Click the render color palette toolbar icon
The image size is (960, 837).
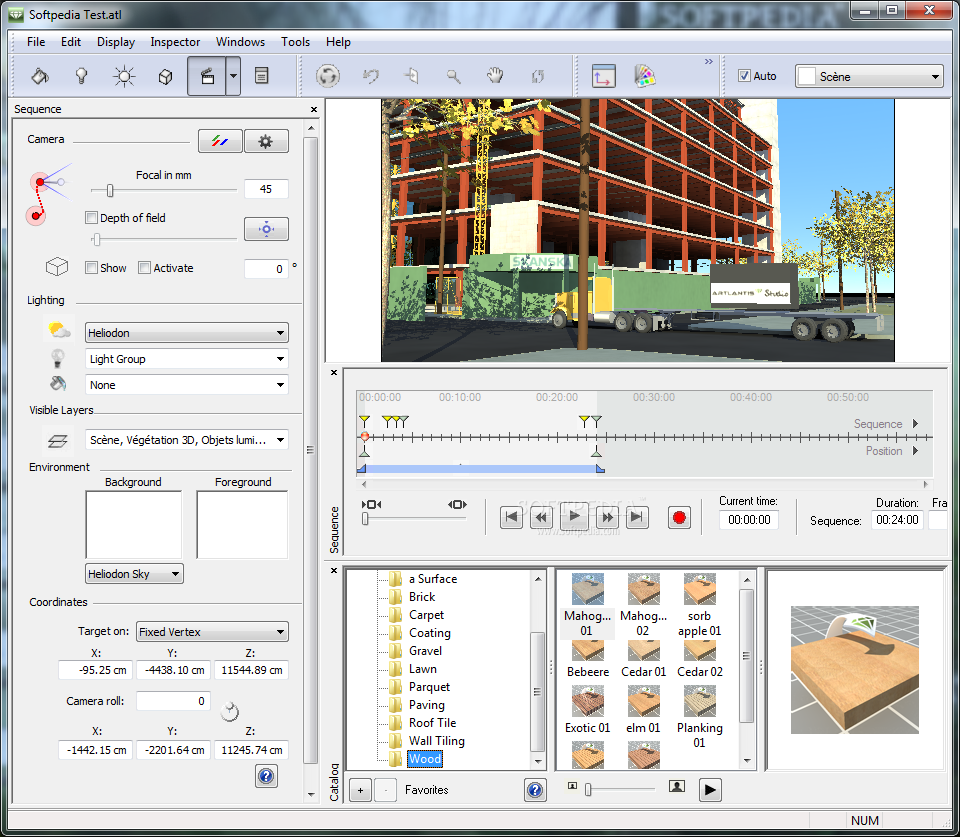[x=645, y=75]
